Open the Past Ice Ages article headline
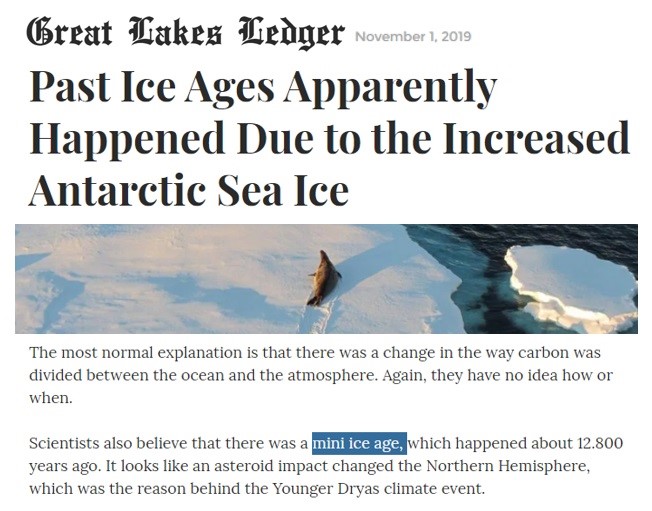652x511 pixels. (x=328, y=138)
